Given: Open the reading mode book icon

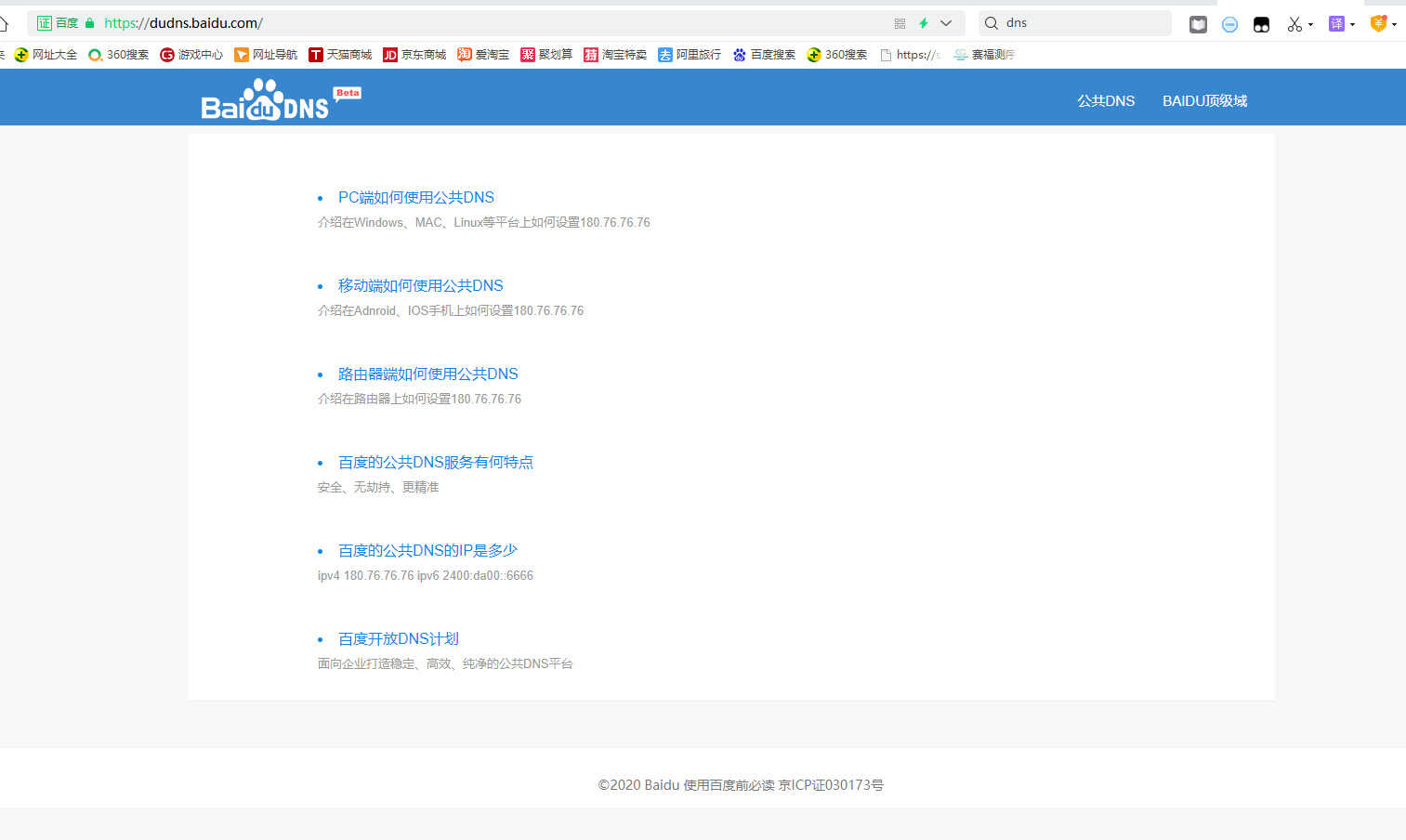Looking at the screenshot, I should pos(1198,24).
